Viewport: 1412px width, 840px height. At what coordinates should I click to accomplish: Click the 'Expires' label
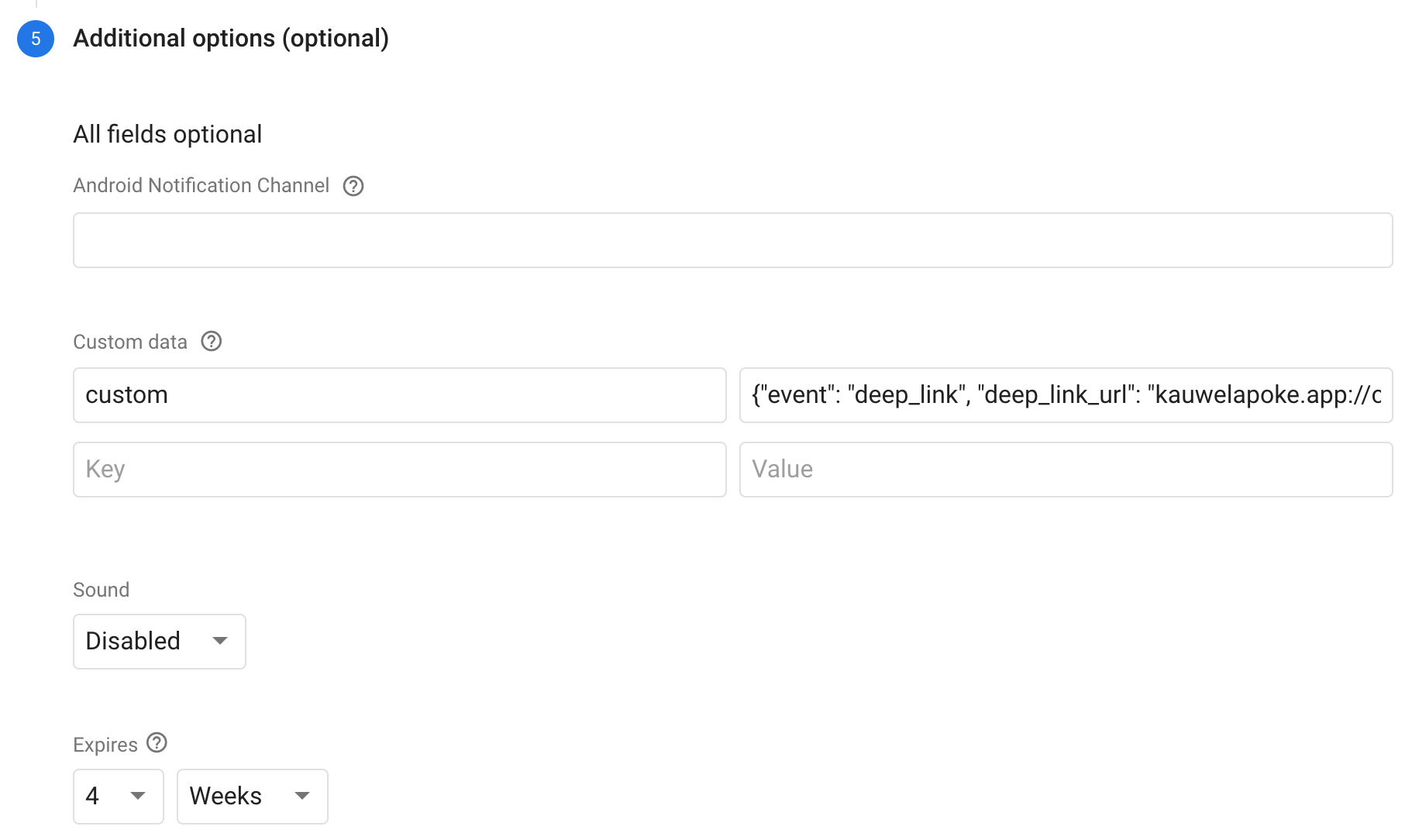(105, 745)
